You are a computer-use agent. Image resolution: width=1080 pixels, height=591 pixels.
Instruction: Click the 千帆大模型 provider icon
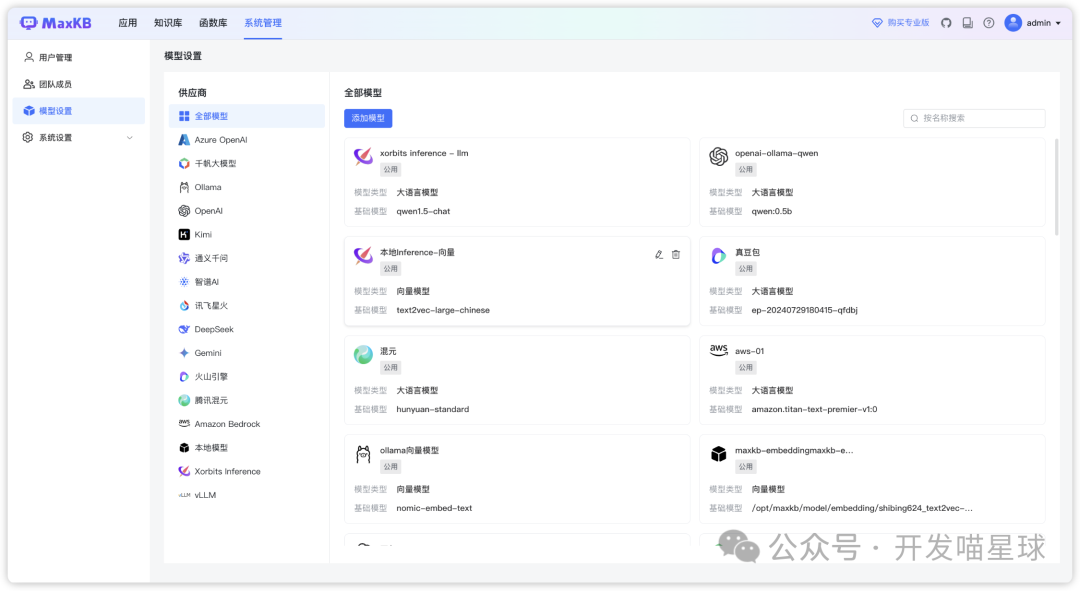pos(184,163)
